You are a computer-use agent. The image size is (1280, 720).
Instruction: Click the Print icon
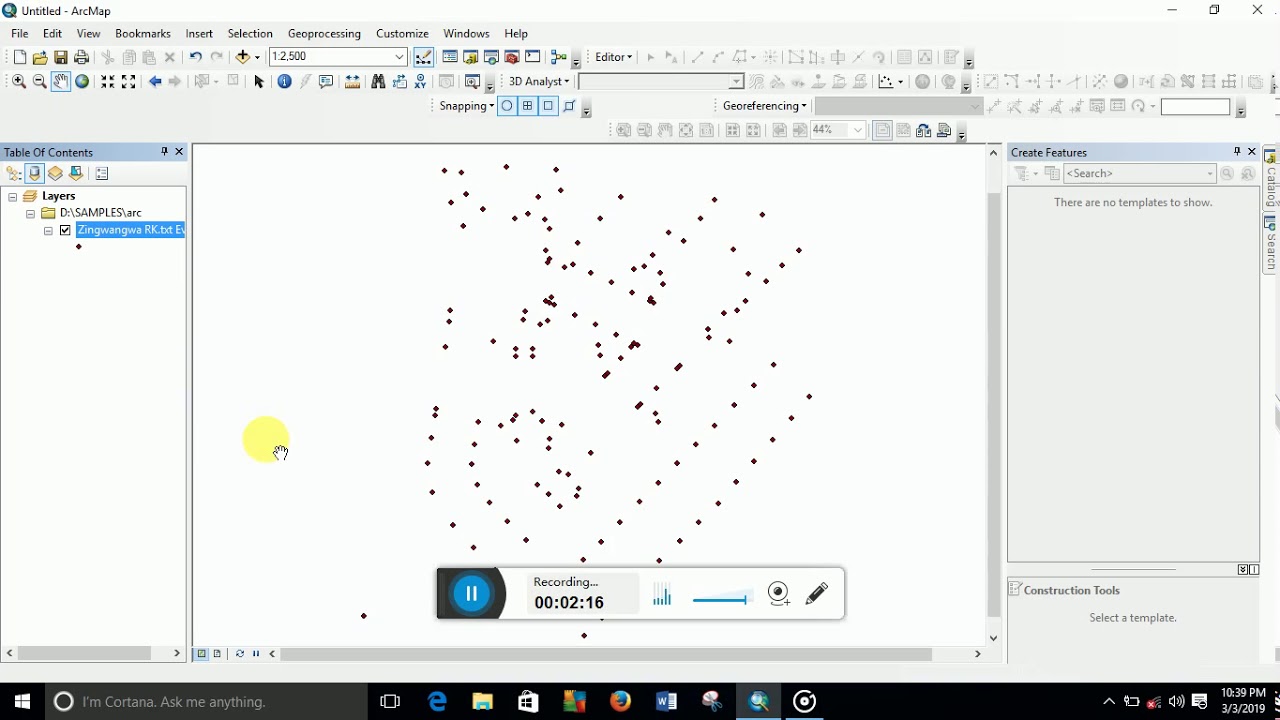click(x=82, y=58)
